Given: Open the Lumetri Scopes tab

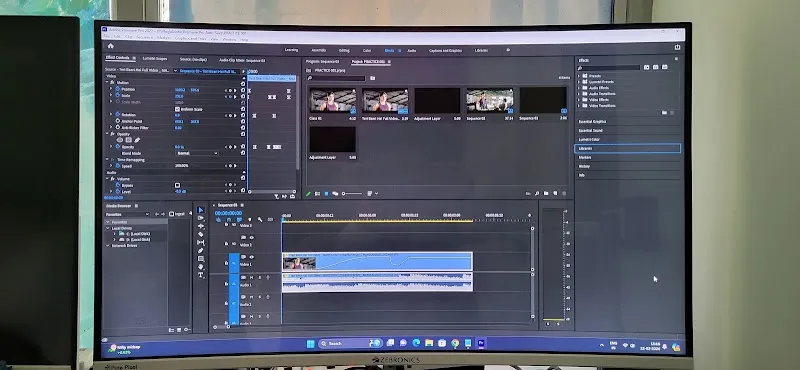Looking at the screenshot, I should (x=155, y=59).
